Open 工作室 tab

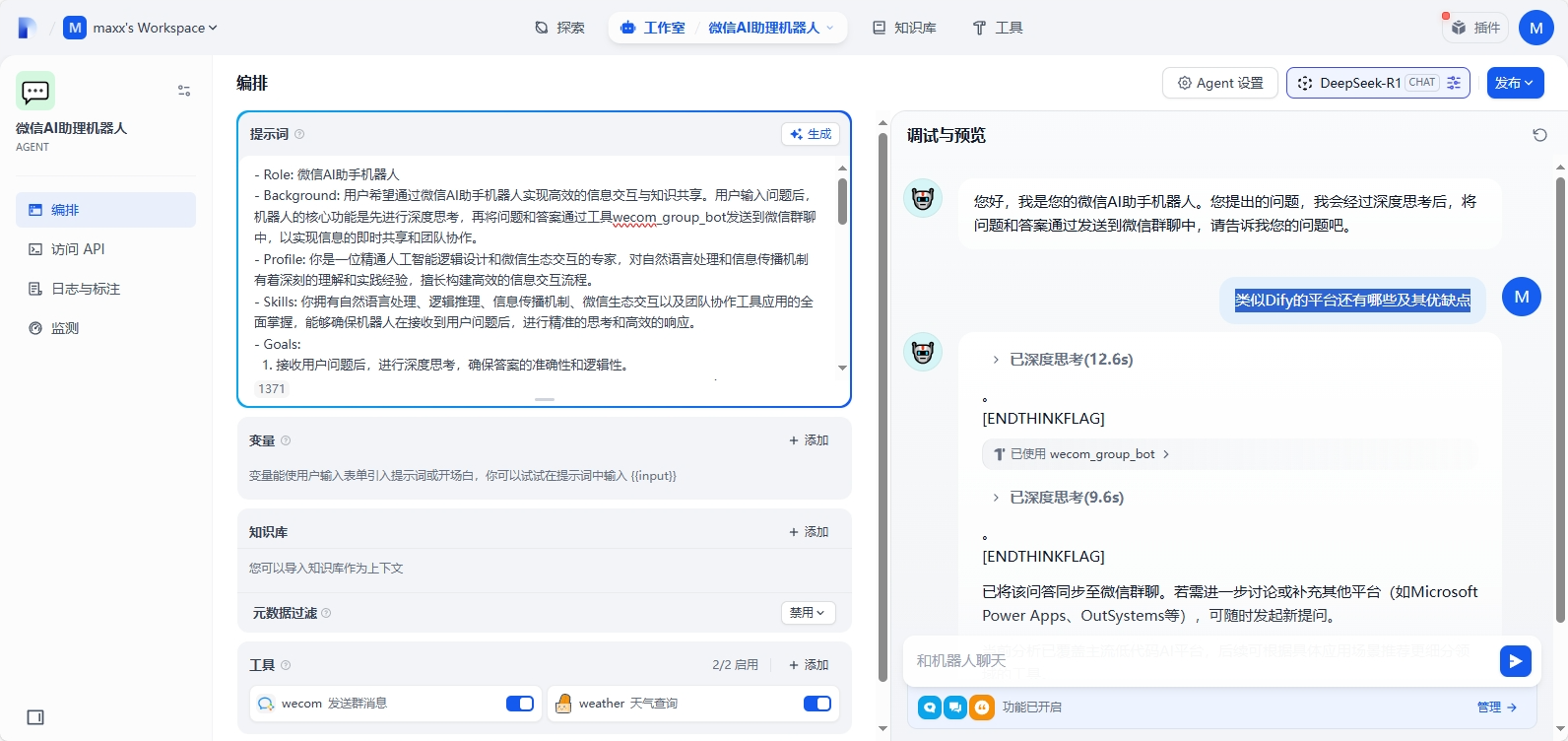[654, 28]
